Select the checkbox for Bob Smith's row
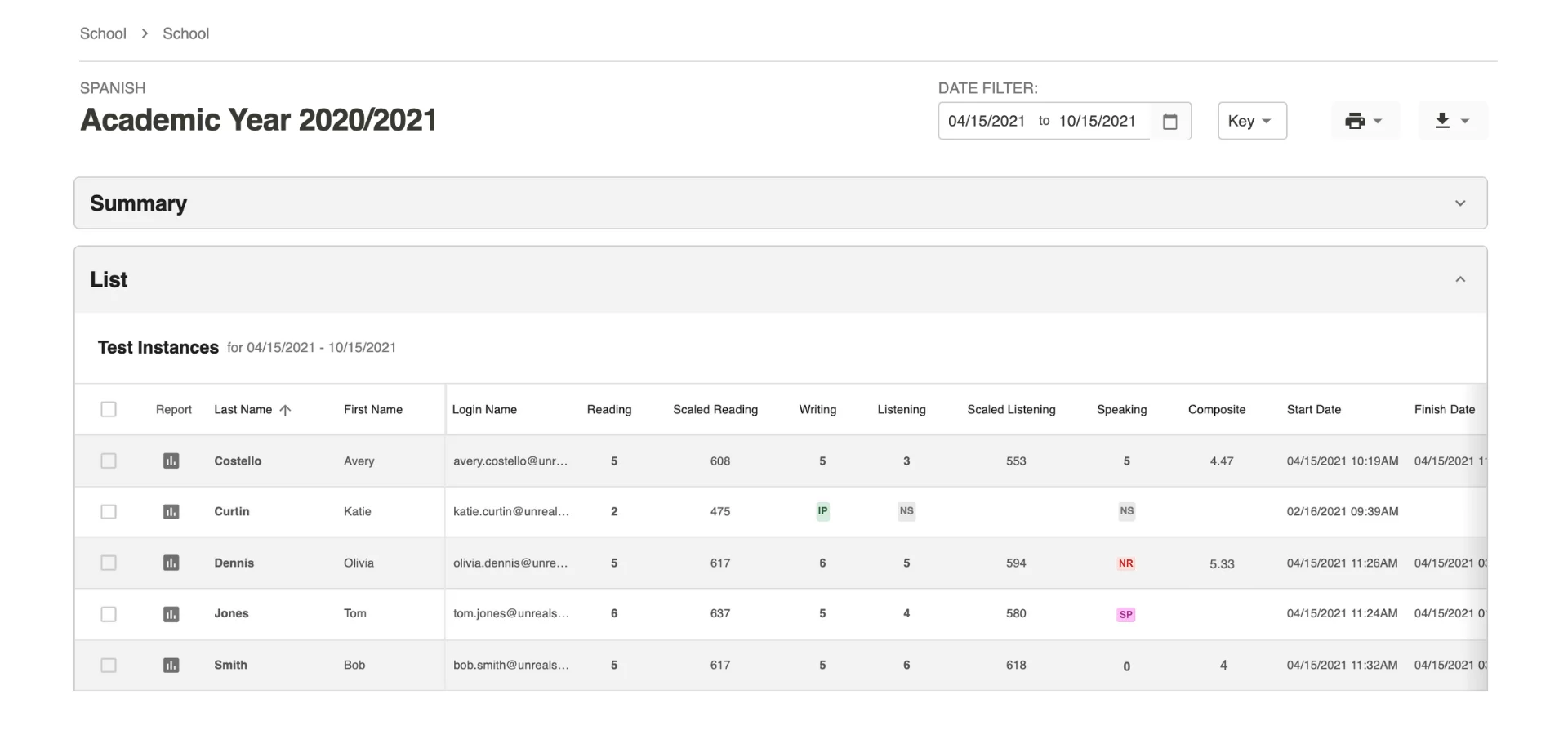The width and height of the screenshot is (1568, 748). [x=109, y=666]
